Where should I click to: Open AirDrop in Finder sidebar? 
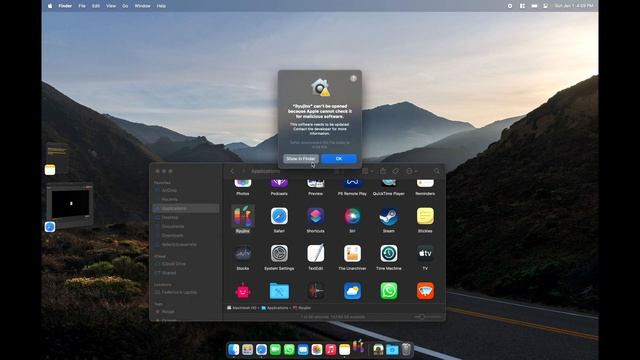[x=169, y=191]
